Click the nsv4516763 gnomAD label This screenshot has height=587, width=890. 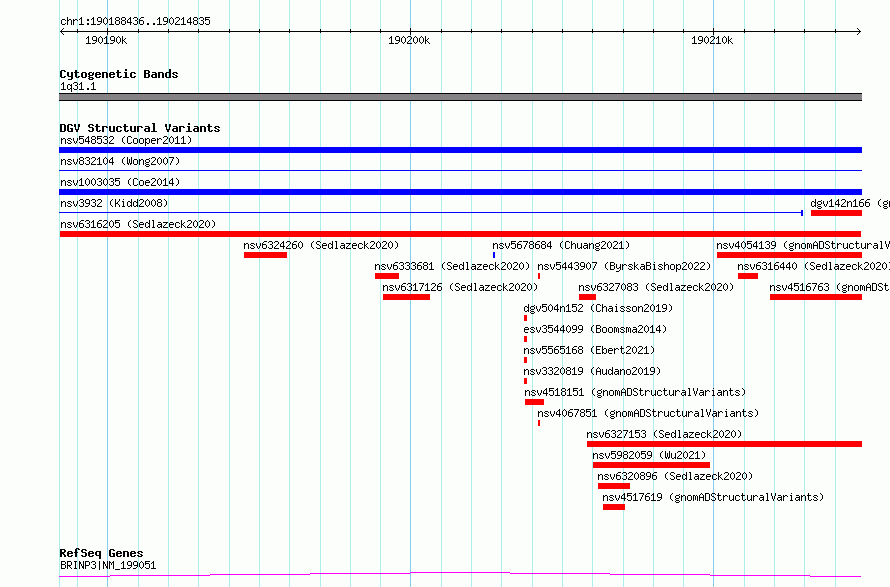[x=829, y=287]
